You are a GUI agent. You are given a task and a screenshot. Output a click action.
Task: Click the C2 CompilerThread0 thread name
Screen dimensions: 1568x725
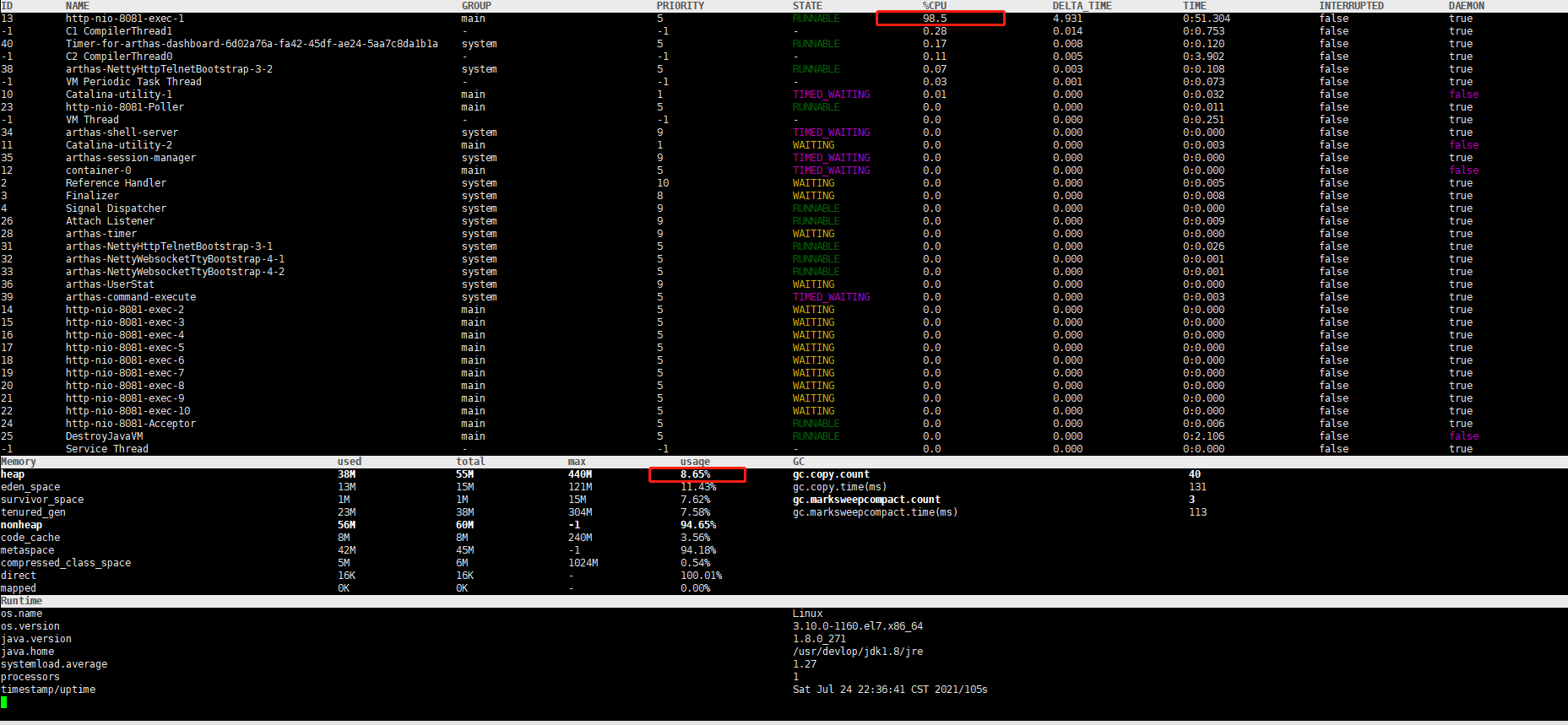tap(119, 57)
